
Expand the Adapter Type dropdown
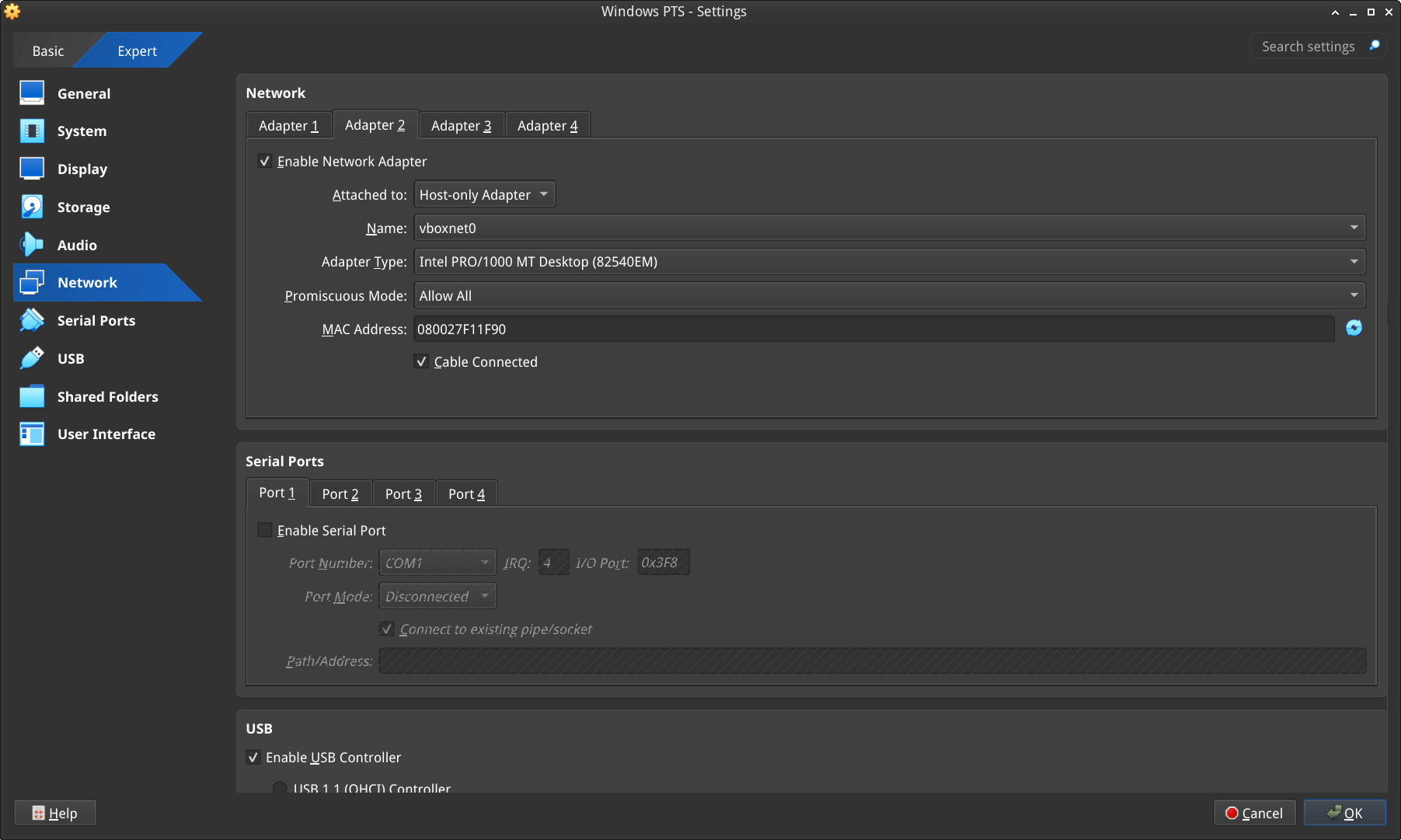click(x=889, y=262)
